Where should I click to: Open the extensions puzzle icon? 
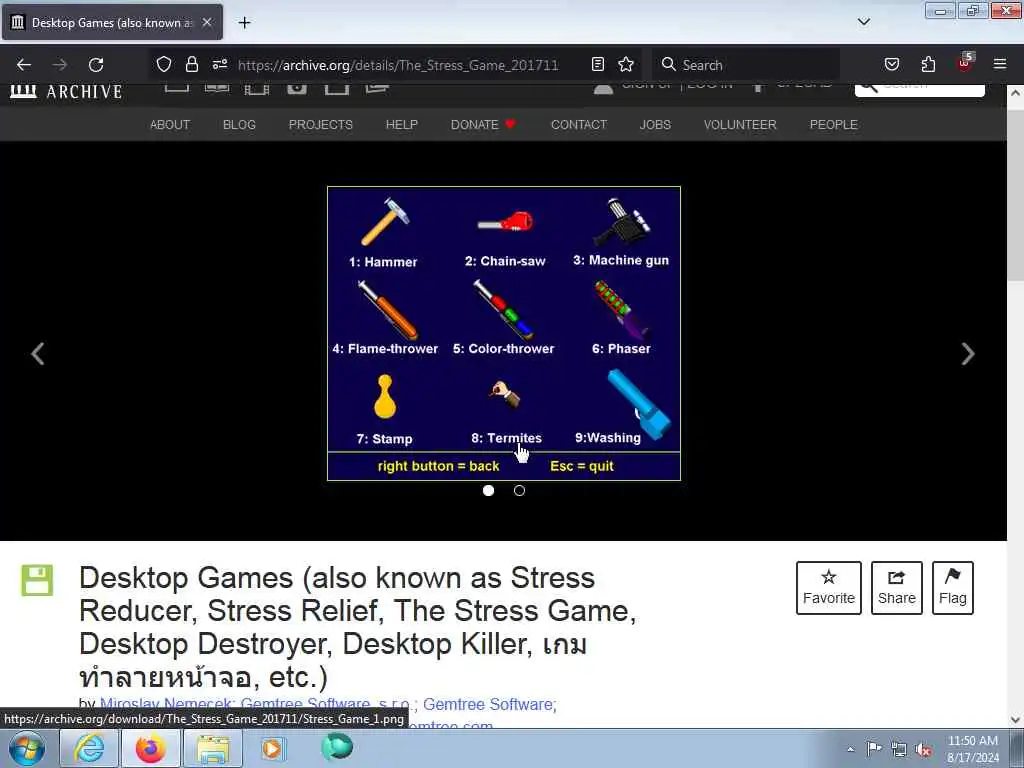(x=928, y=64)
